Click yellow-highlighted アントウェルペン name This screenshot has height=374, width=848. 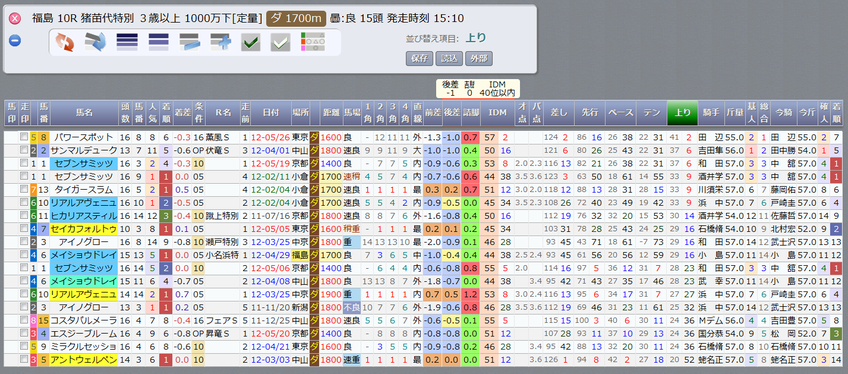pyautogui.click(x=84, y=360)
